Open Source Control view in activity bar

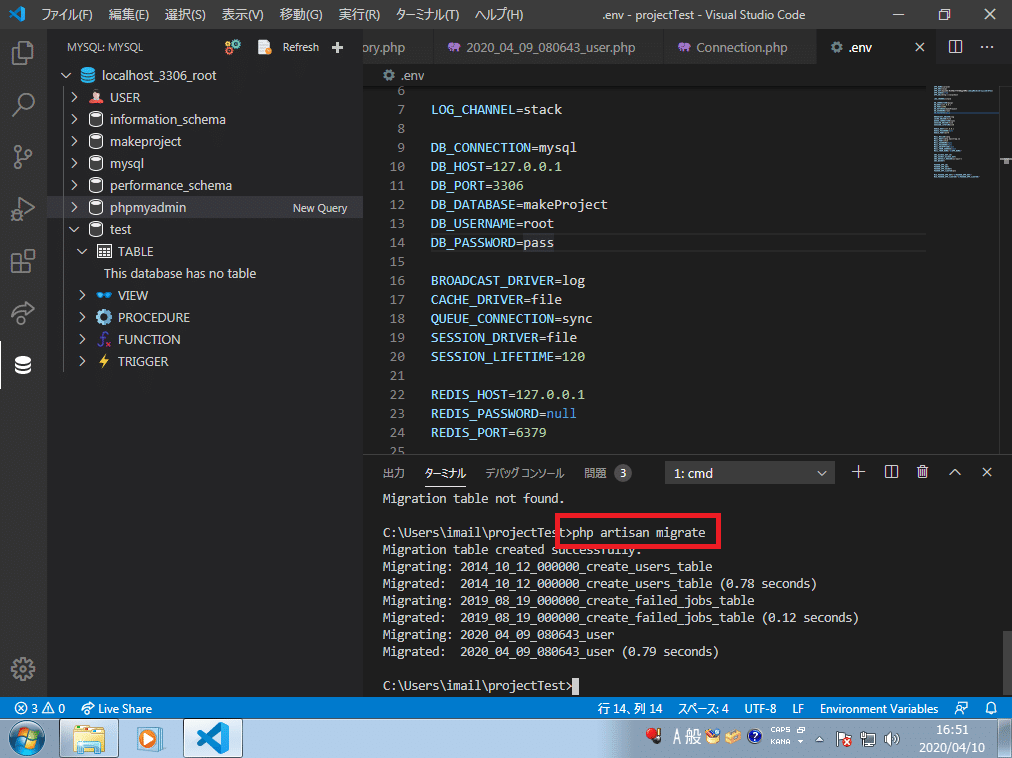[x=23, y=157]
